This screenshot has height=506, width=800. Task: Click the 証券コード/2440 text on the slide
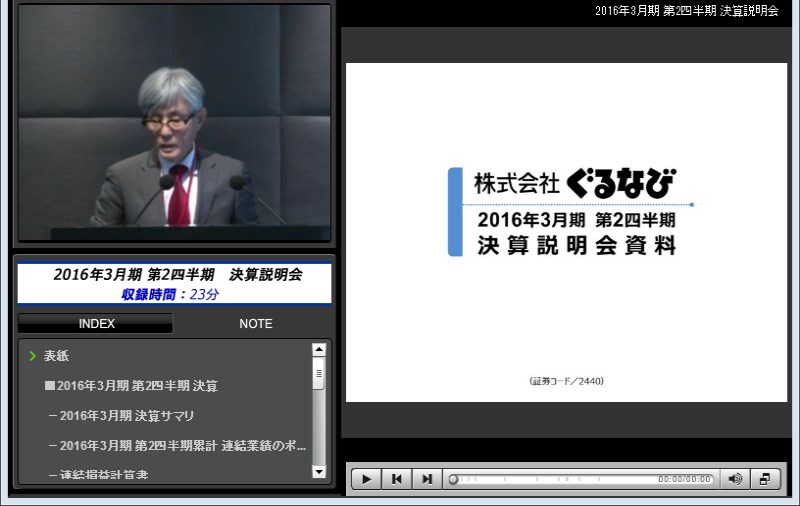pos(566,381)
